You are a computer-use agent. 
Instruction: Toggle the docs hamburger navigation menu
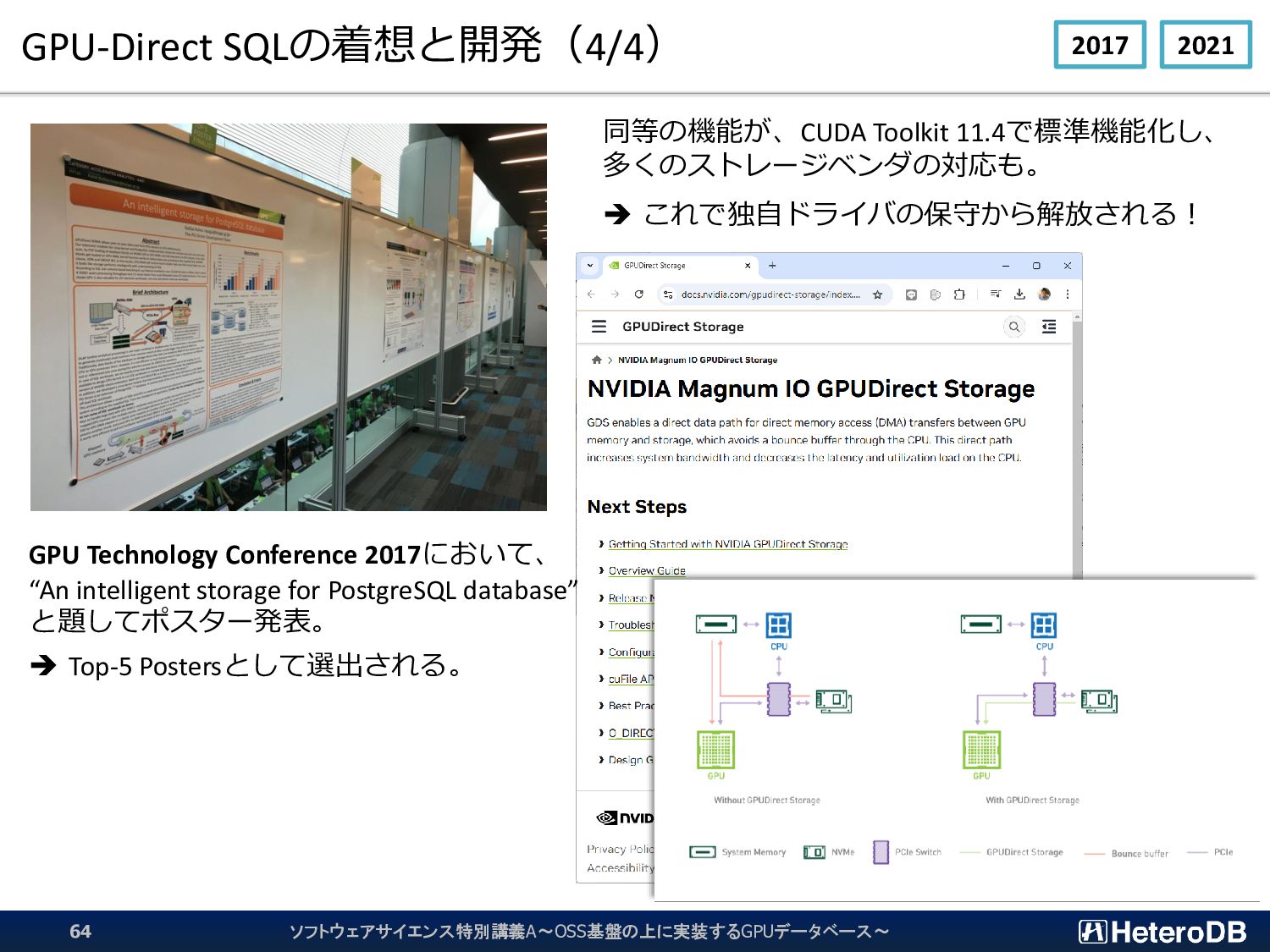tap(599, 327)
